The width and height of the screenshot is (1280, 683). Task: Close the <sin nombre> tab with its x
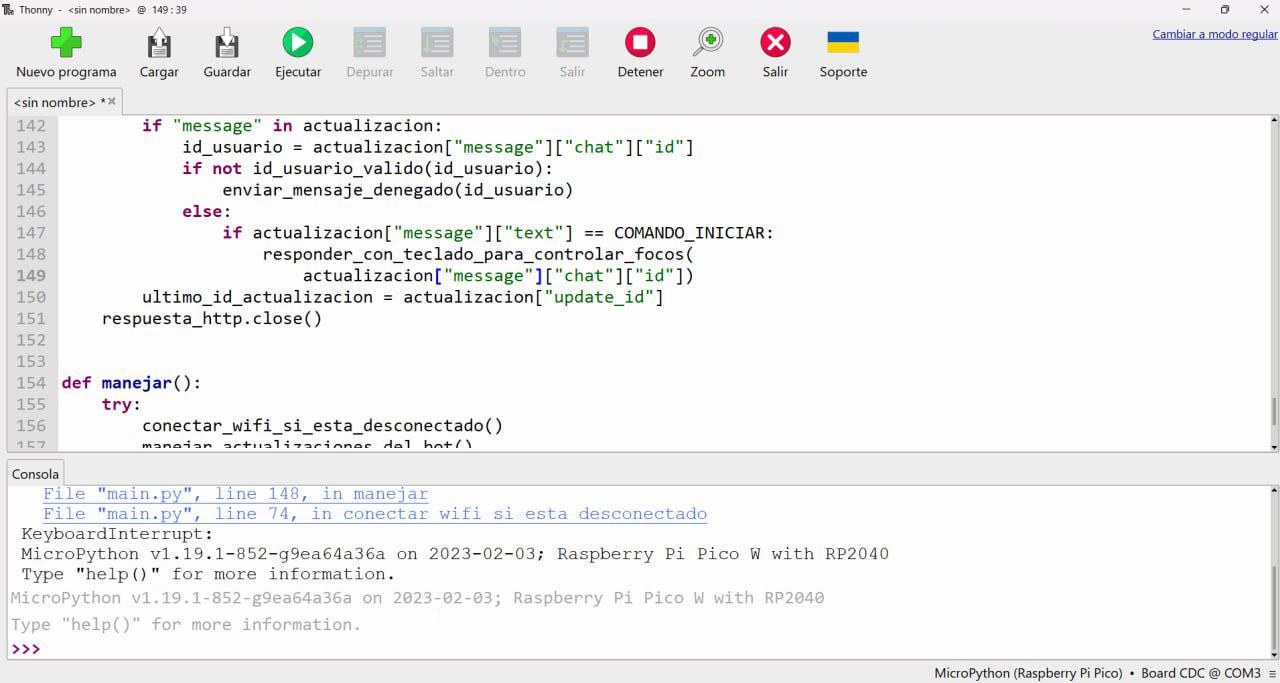coord(112,101)
